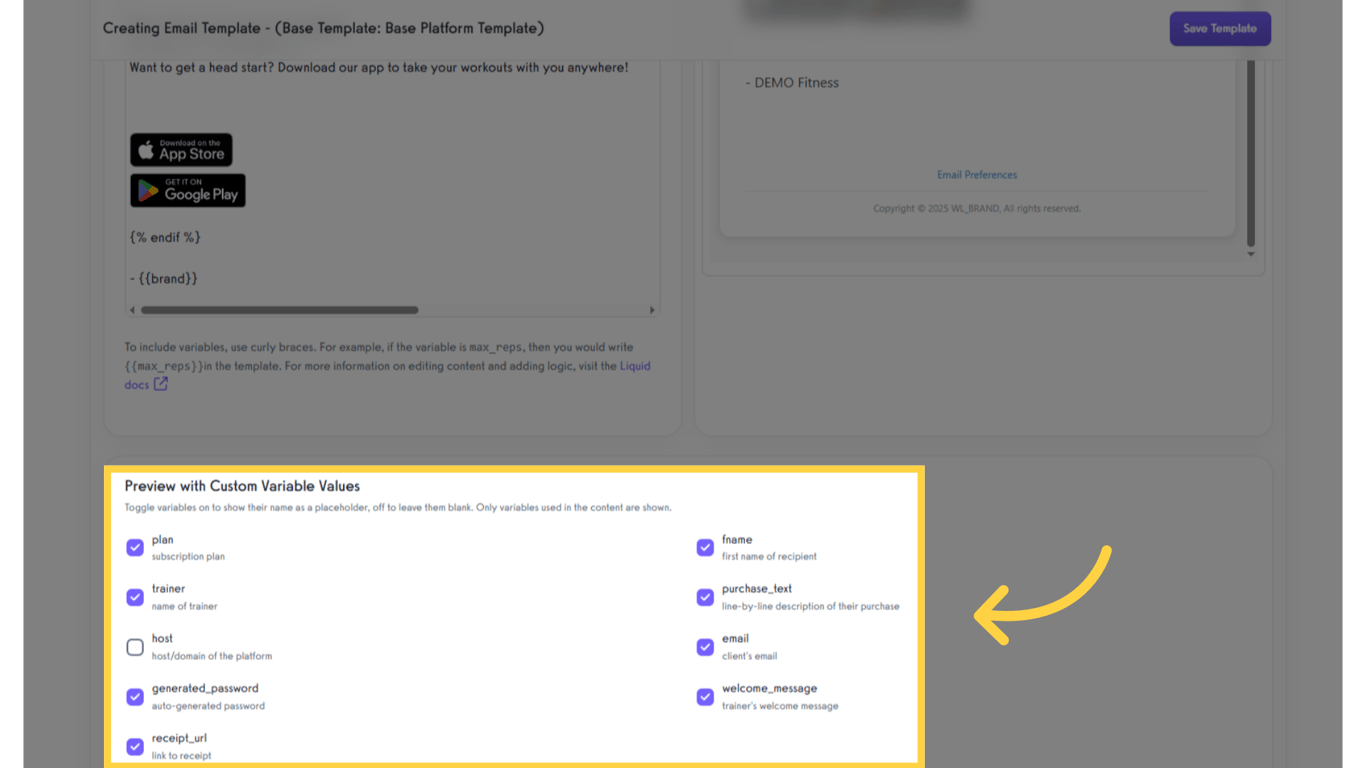Uncheck the email variable checkbox
Viewport: 1366px width, 768px height.
(705, 647)
